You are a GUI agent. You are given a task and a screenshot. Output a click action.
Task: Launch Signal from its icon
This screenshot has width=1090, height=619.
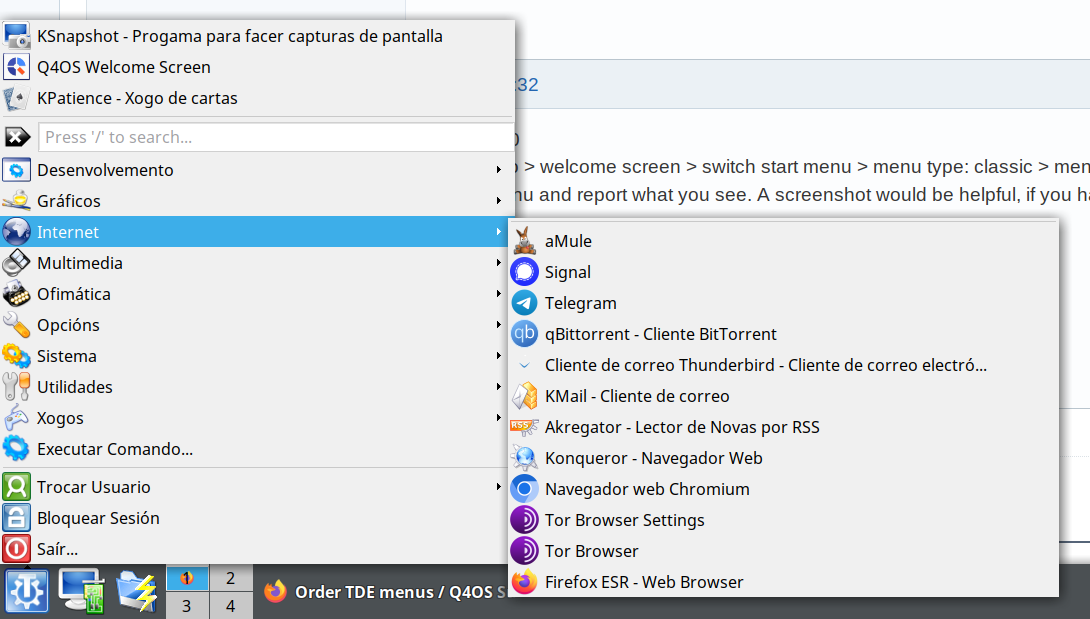point(525,272)
